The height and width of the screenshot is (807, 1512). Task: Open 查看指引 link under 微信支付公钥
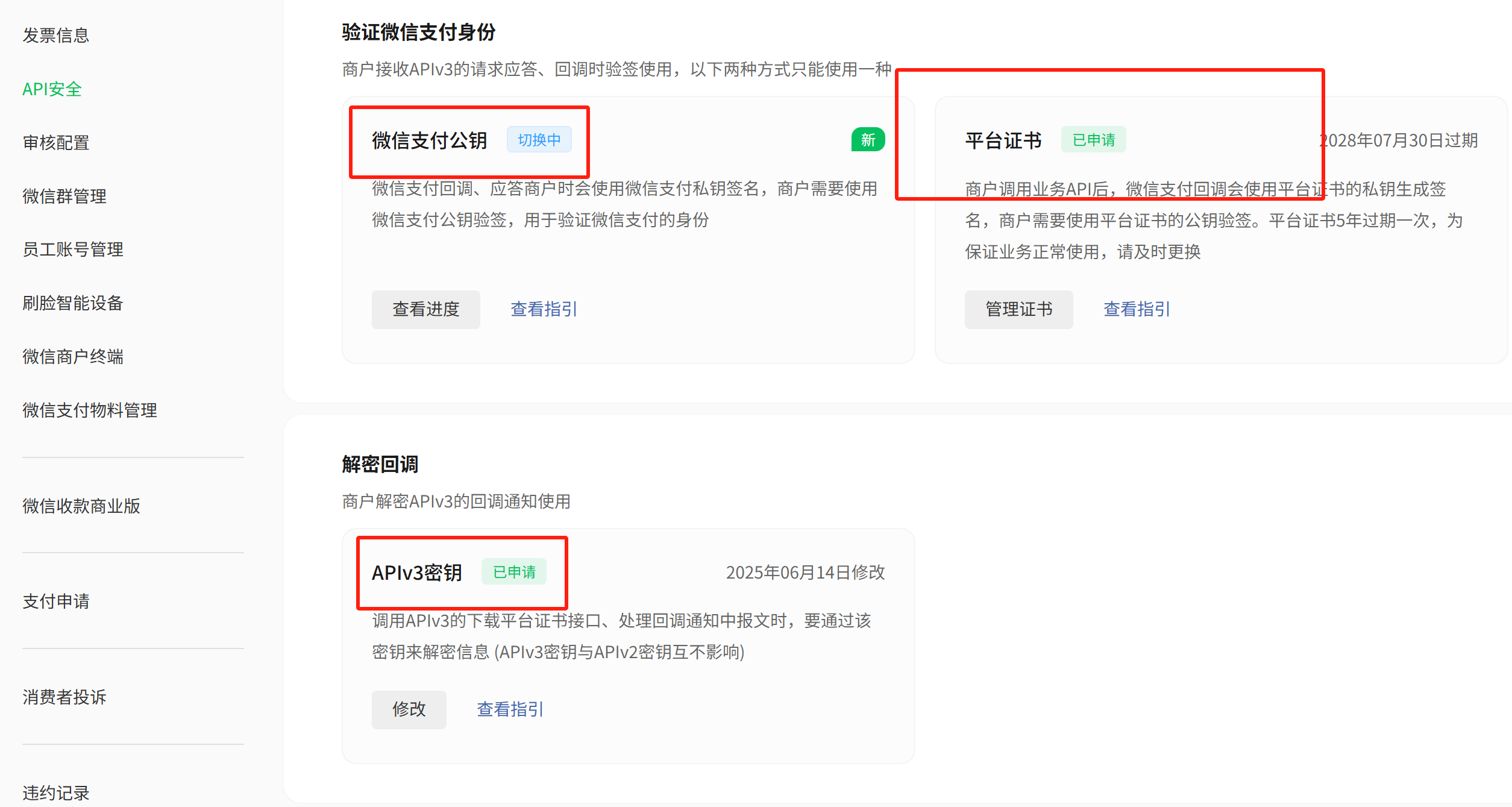[x=544, y=310]
